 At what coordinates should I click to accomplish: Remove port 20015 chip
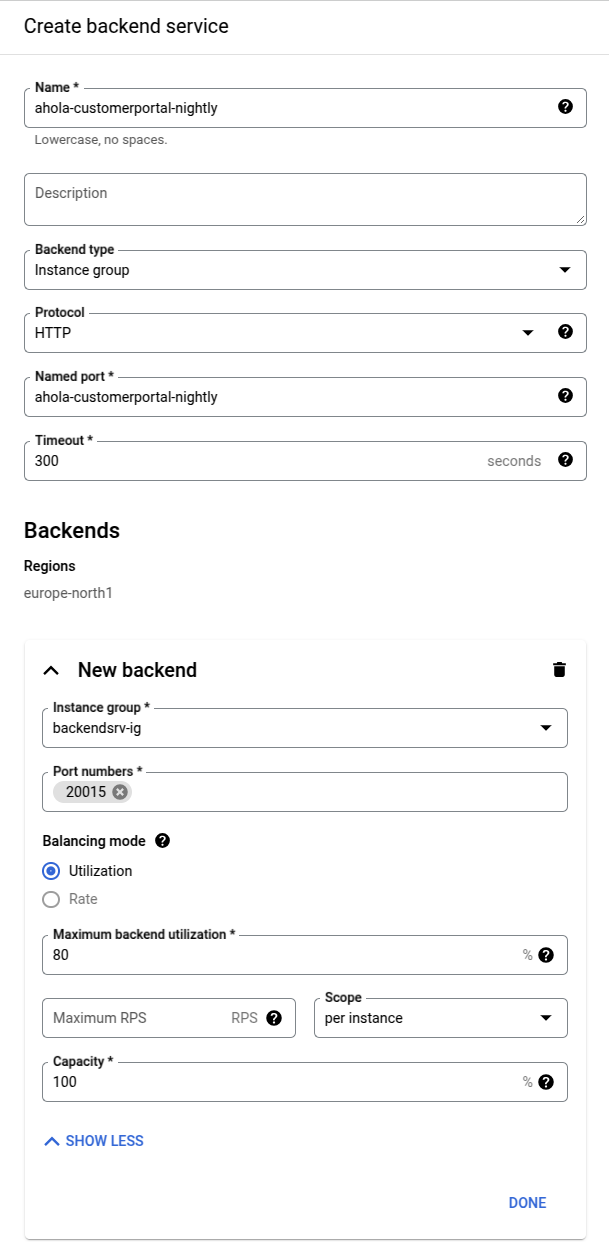120,792
